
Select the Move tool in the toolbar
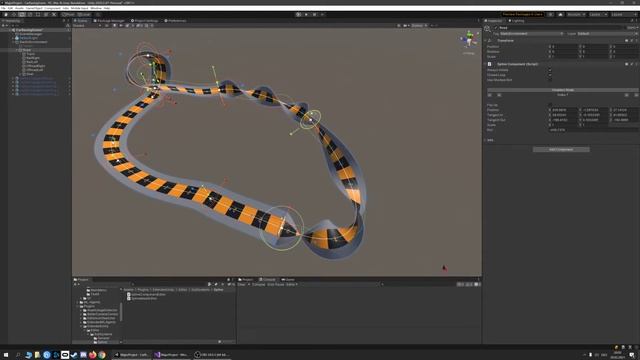click(x=14, y=14)
